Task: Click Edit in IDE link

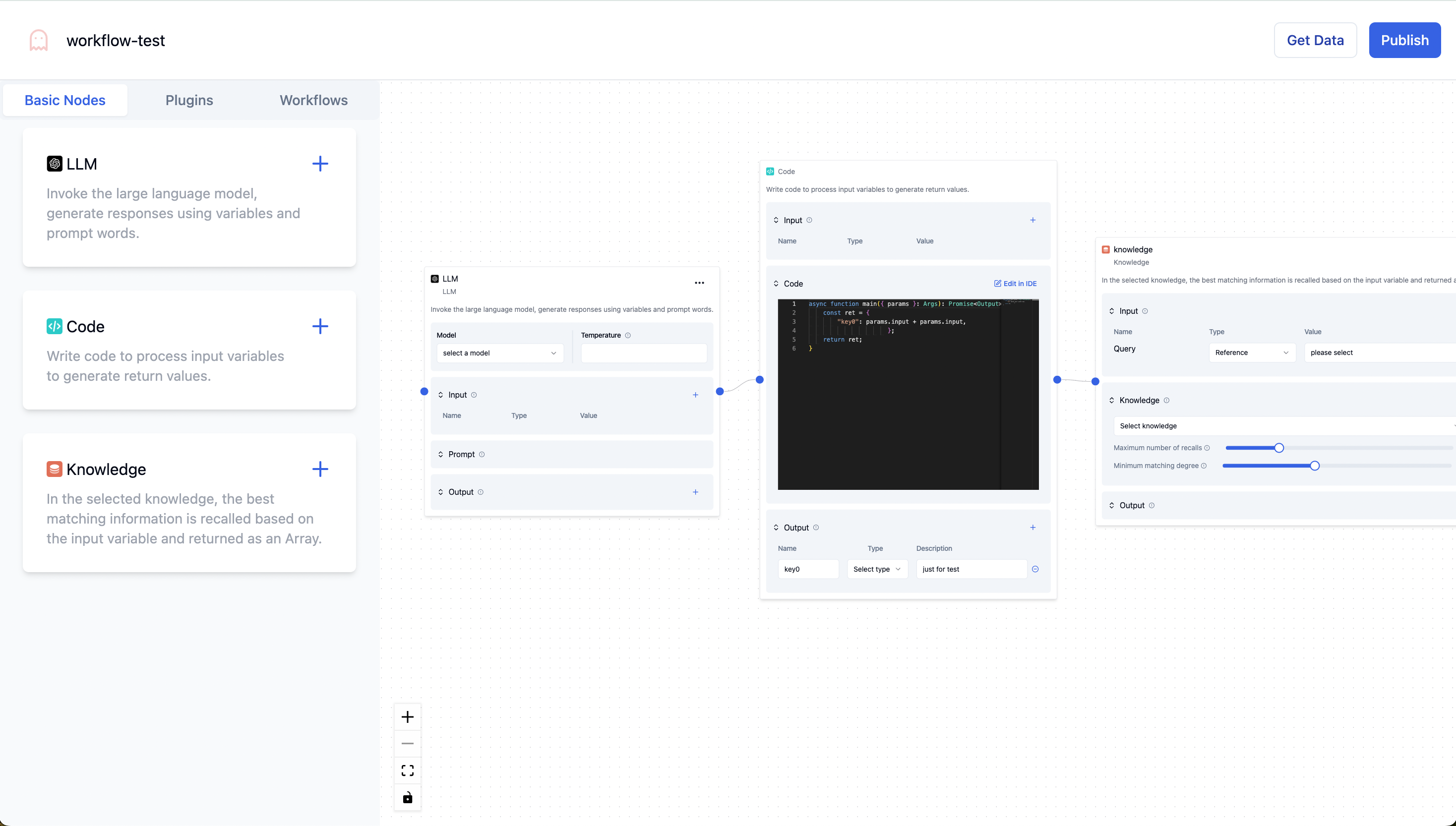Action: point(1015,284)
